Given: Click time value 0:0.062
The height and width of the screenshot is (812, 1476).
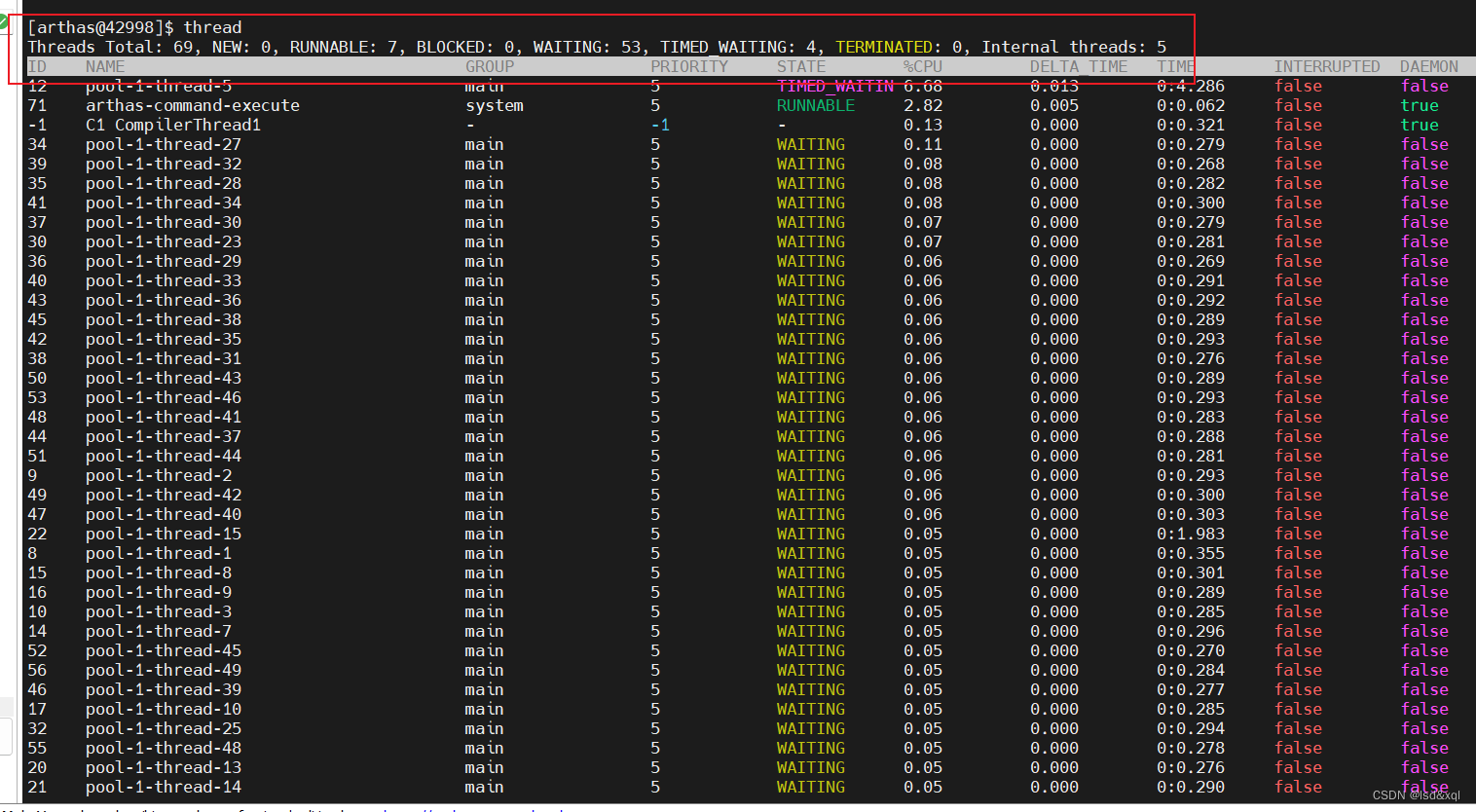Looking at the screenshot, I should click(x=1191, y=105).
